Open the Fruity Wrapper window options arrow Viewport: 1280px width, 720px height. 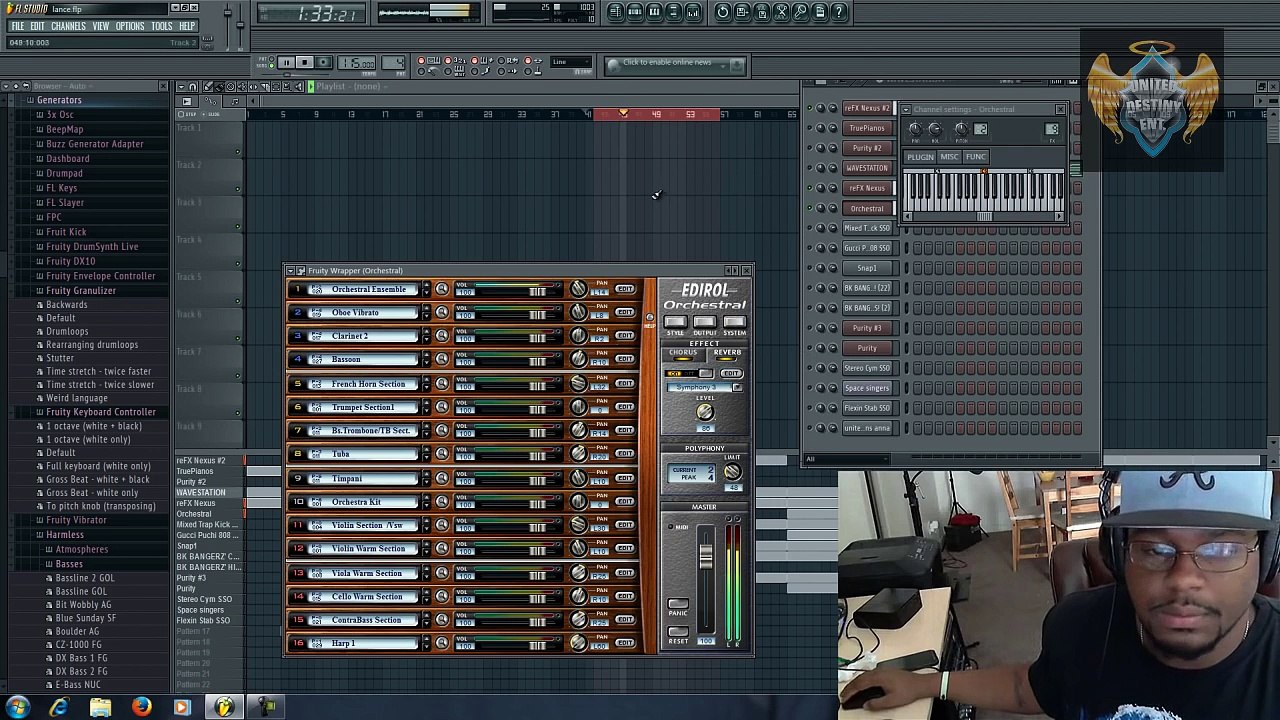pos(291,271)
